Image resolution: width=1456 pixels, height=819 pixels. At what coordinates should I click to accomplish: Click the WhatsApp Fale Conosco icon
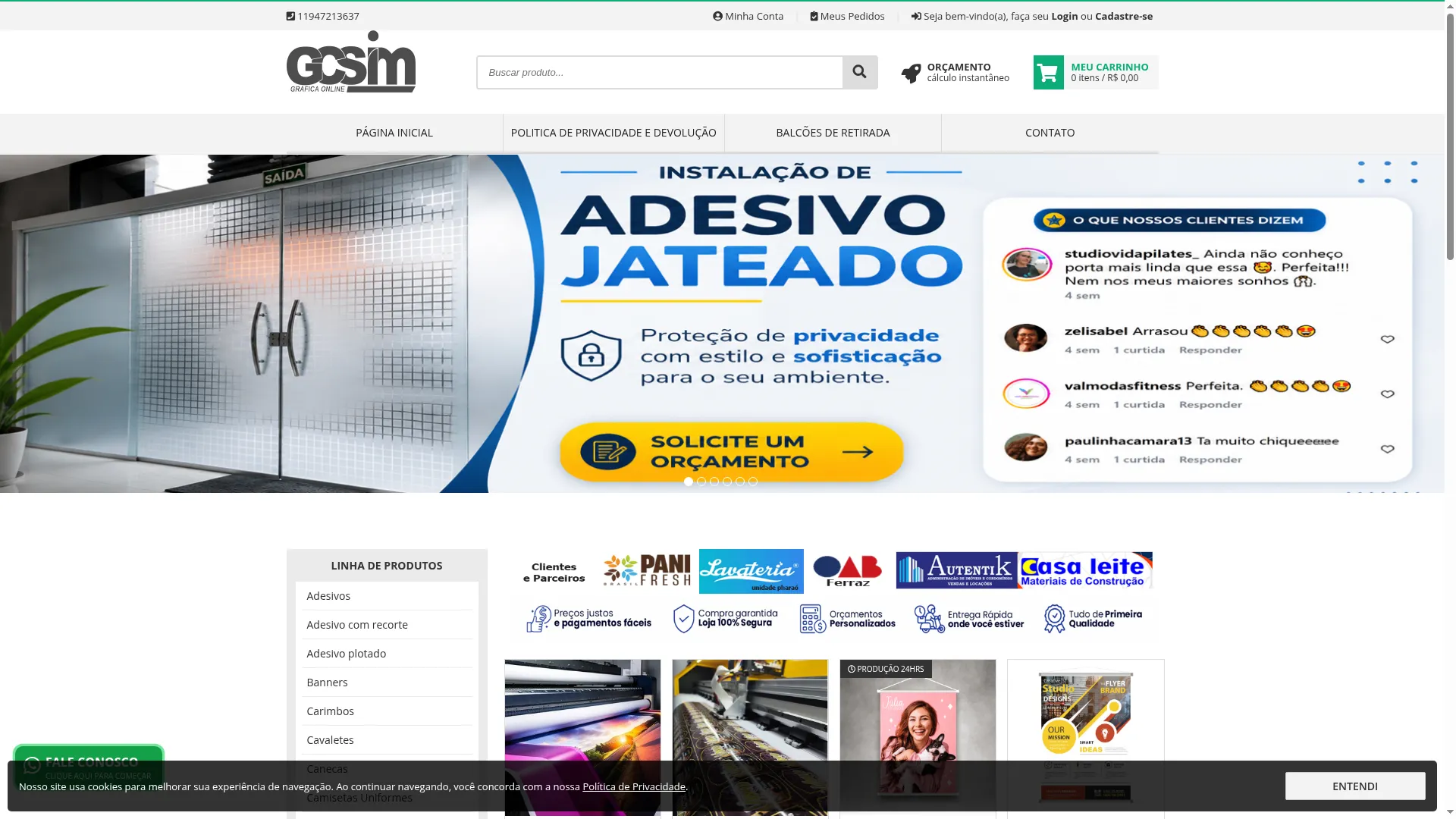pyautogui.click(x=33, y=765)
